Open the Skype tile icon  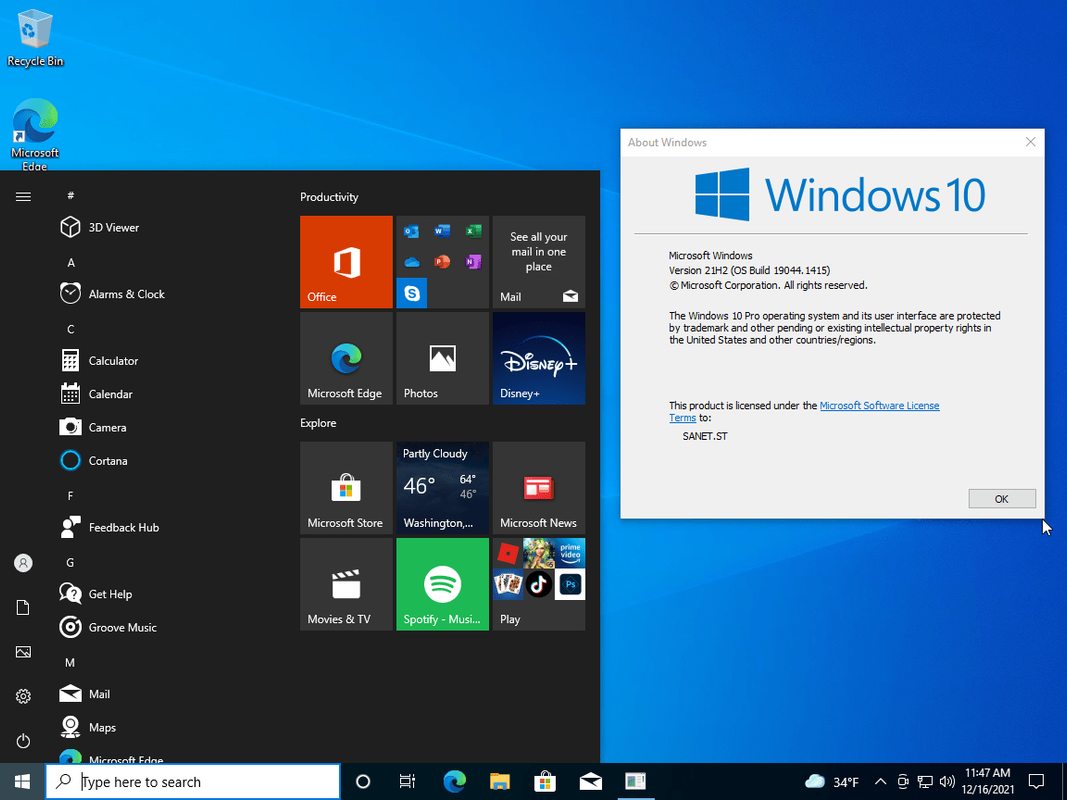(x=412, y=293)
